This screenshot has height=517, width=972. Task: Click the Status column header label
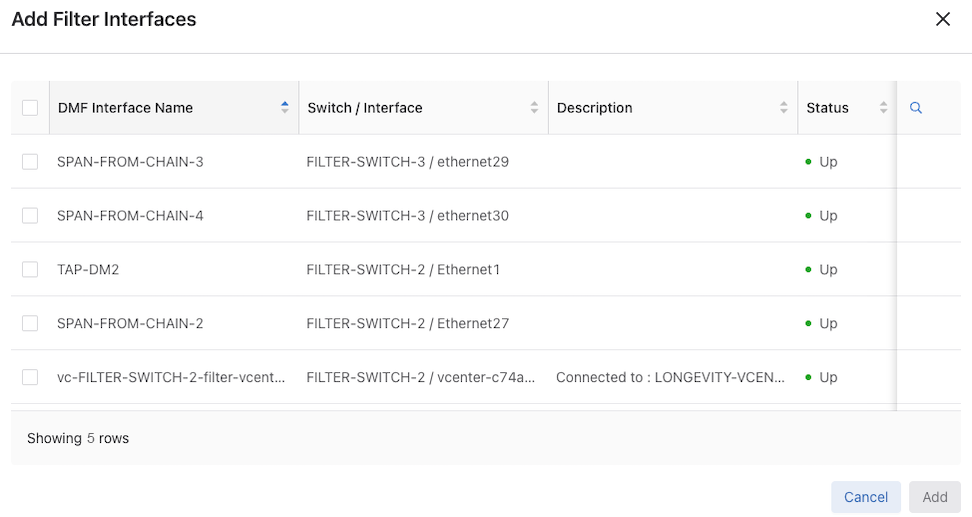coord(827,108)
